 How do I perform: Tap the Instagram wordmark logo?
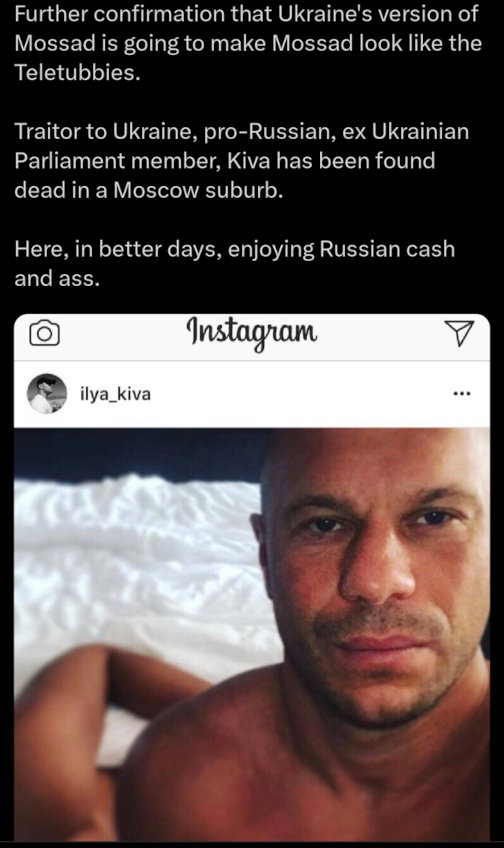click(251, 332)
